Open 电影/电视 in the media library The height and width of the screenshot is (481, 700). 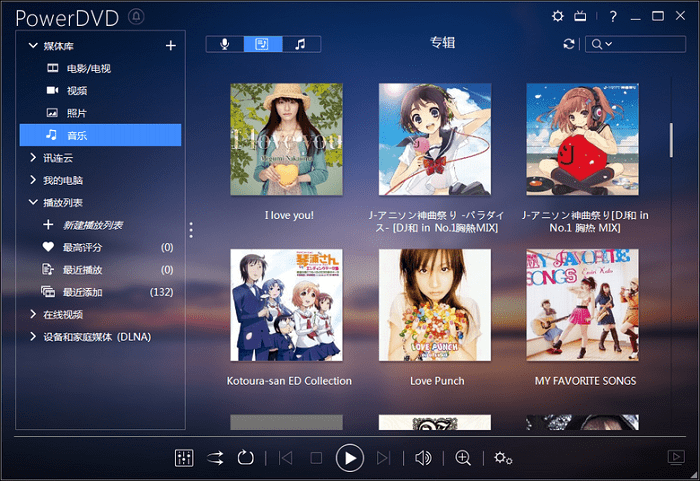point(100,68)
